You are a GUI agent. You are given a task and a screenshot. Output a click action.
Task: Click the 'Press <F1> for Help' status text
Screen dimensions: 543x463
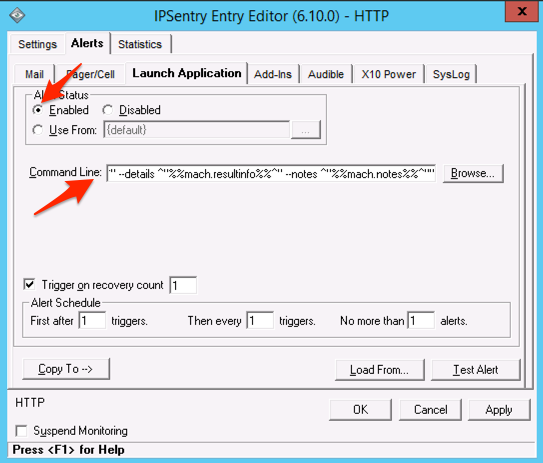coord(69,449)
